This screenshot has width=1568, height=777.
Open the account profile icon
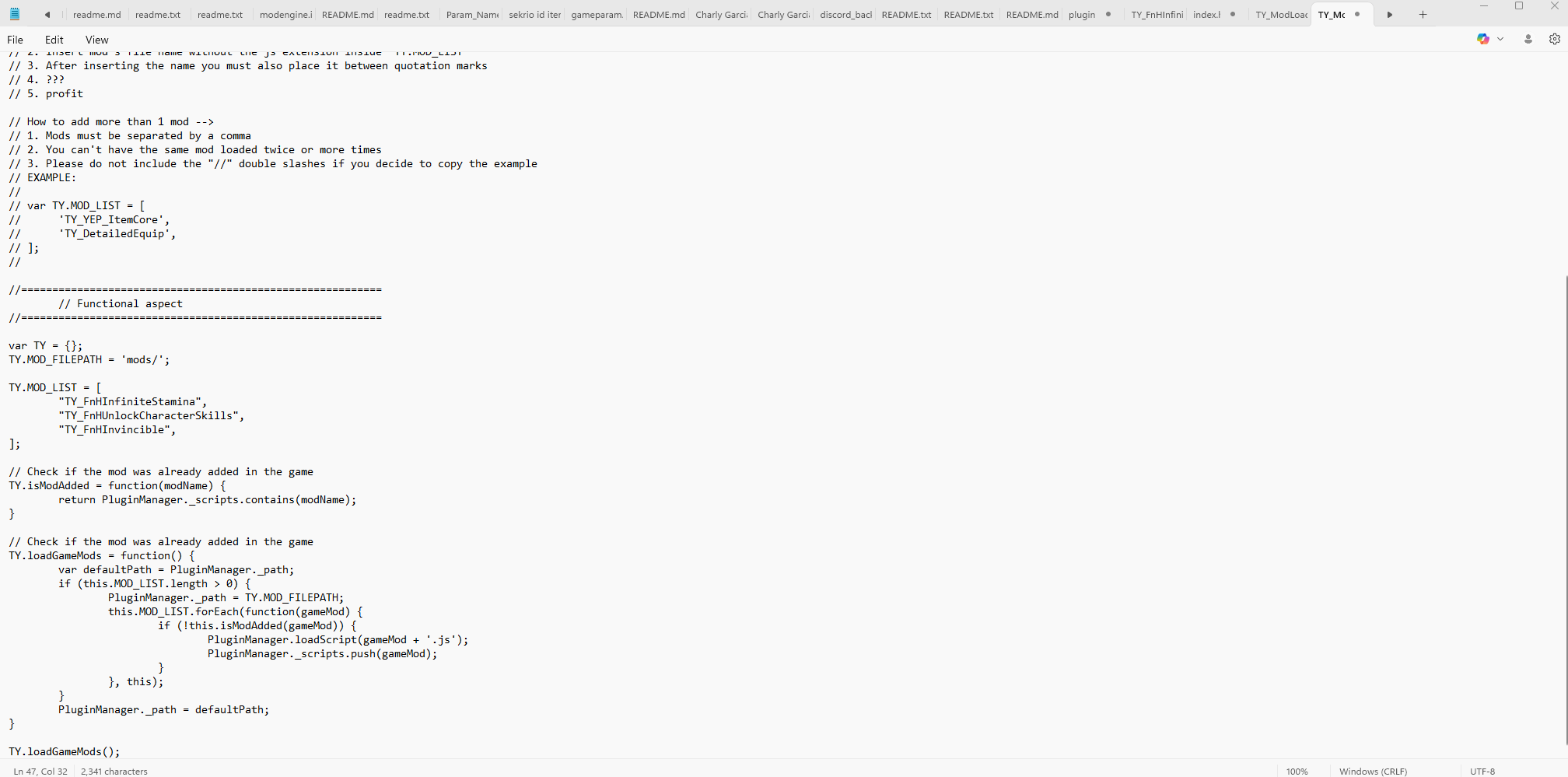[x=1528, y=39]
